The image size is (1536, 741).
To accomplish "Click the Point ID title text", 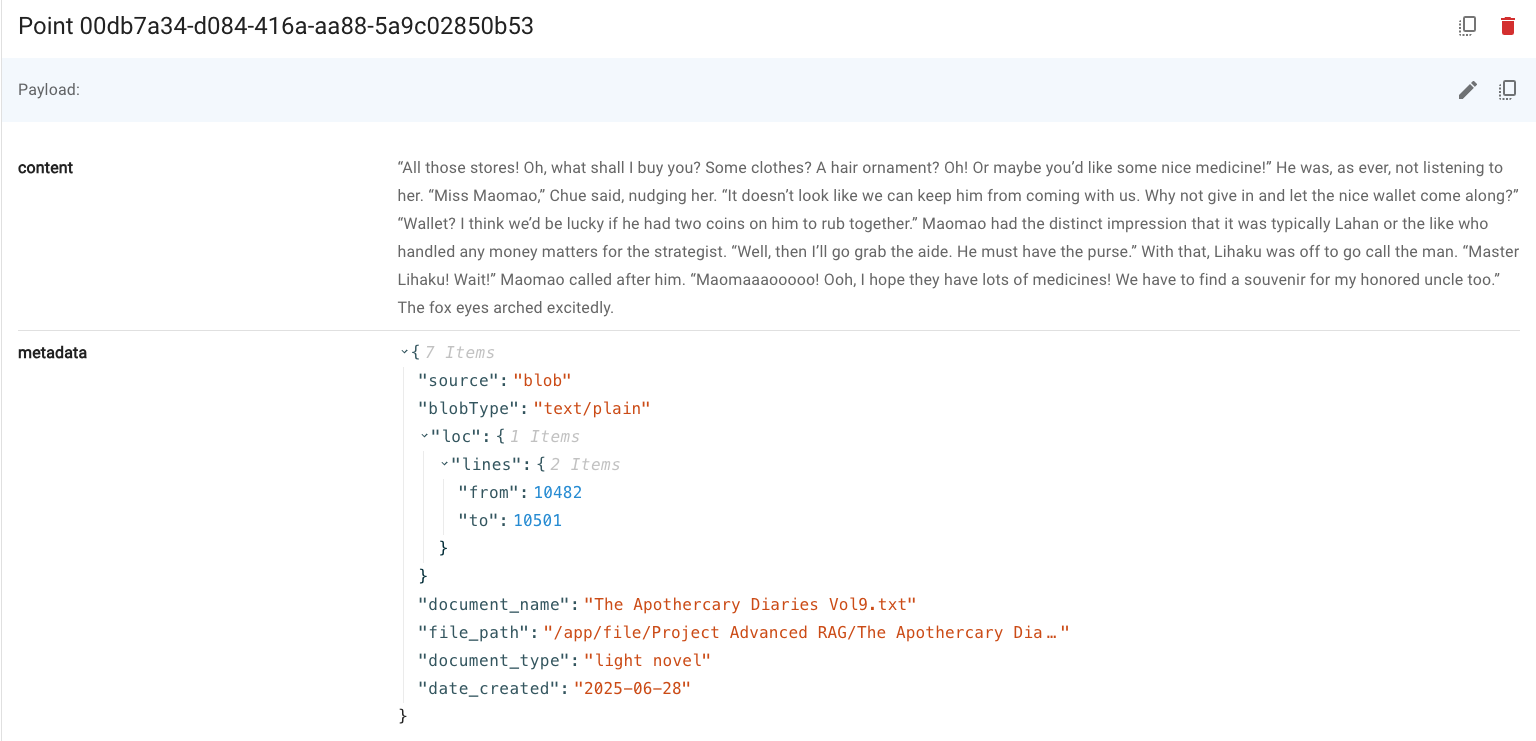I will (276, 27).
